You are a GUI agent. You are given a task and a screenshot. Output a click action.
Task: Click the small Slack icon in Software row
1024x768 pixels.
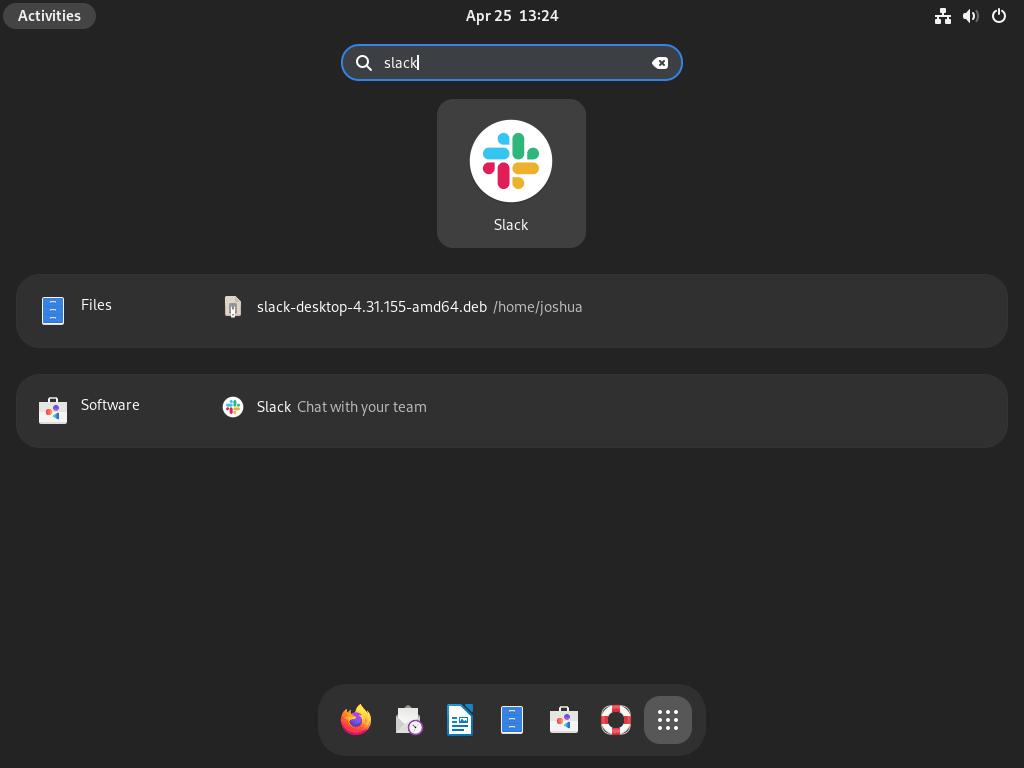pos(232,407)
